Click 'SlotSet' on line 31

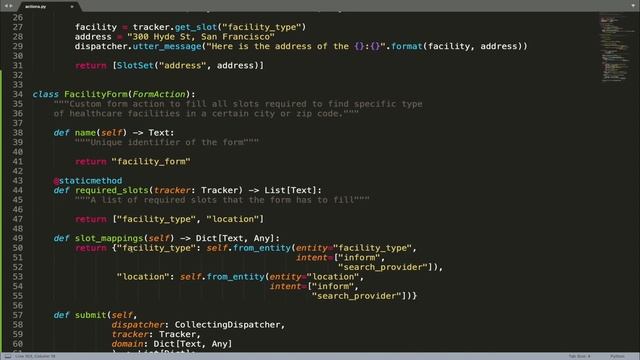tap(135, 65)
